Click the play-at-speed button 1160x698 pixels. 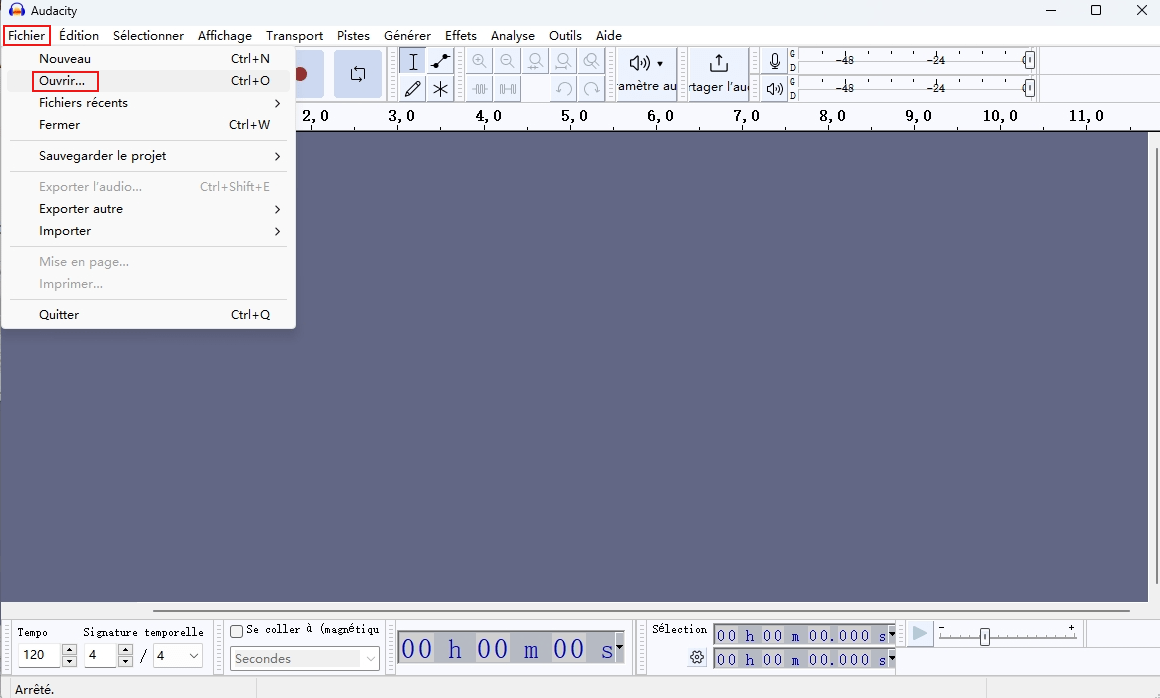pos(919,633)
